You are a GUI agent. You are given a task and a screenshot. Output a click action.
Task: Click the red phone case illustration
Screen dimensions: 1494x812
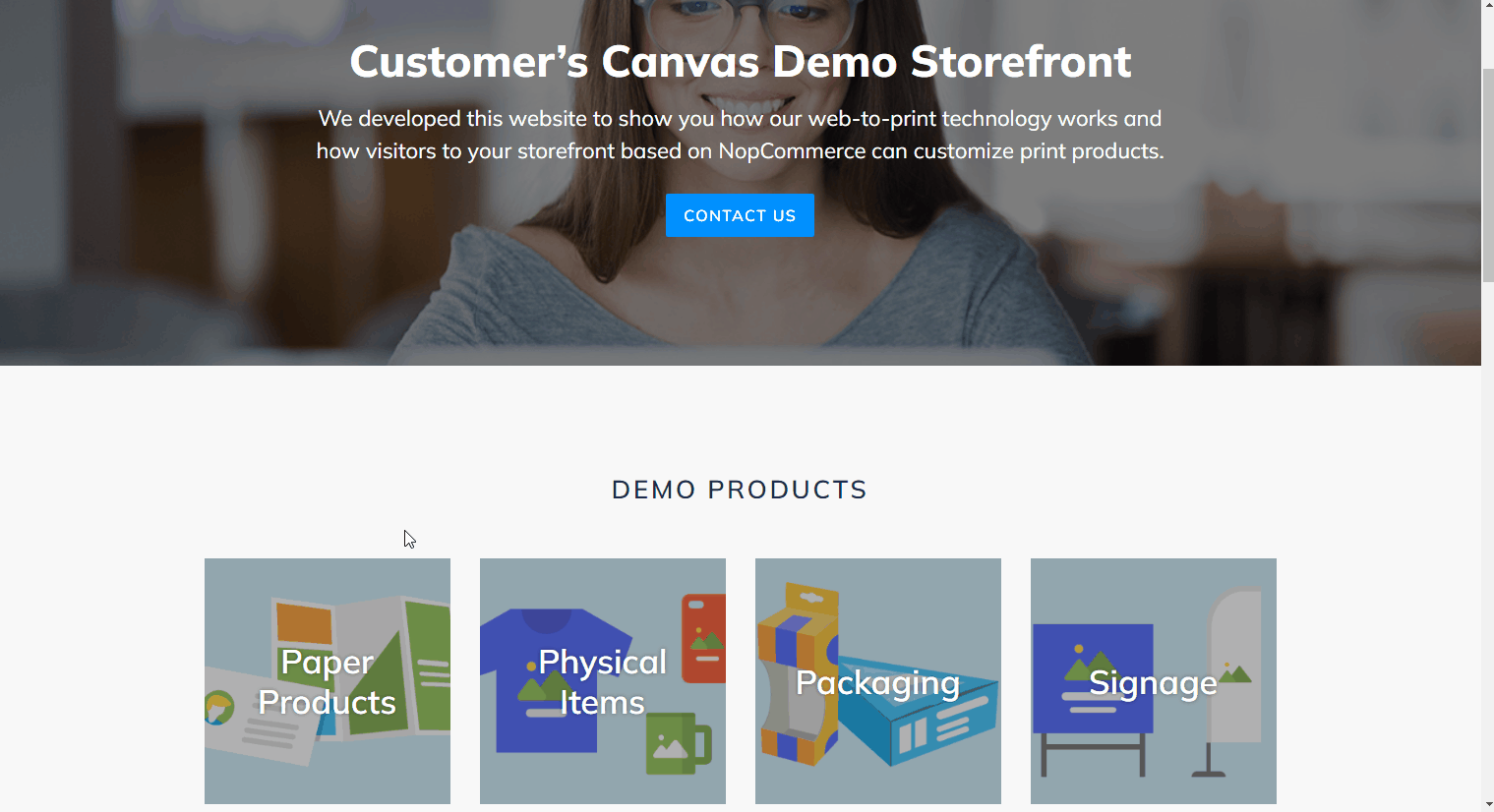pyautogui.click(x=704, y=638)
